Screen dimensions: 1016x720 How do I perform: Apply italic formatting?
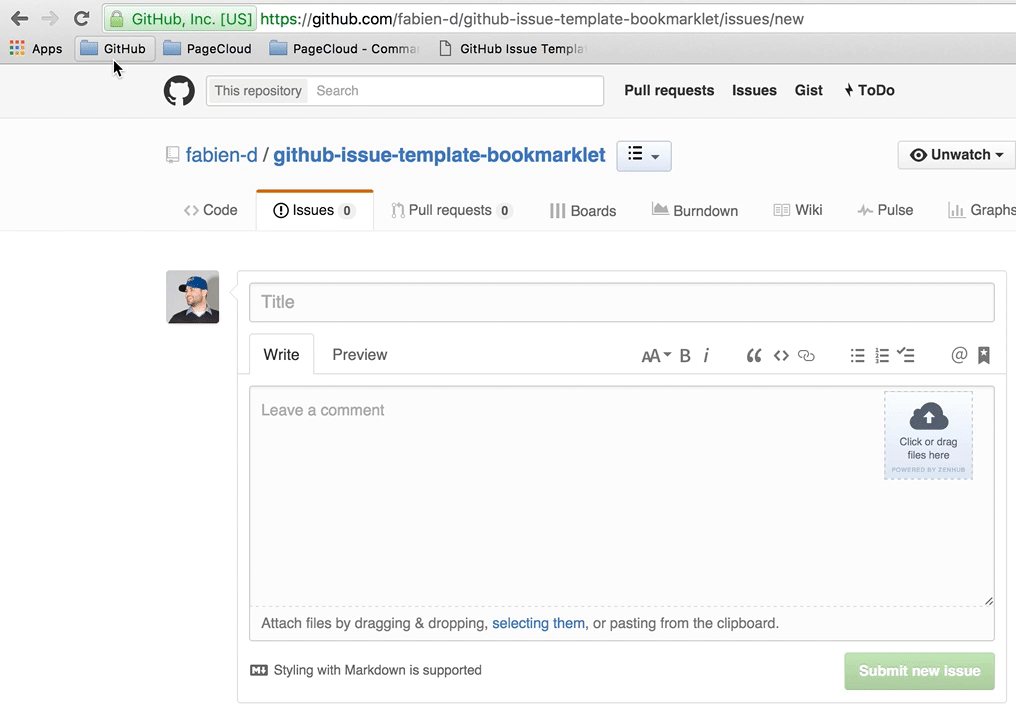point(706,356)
